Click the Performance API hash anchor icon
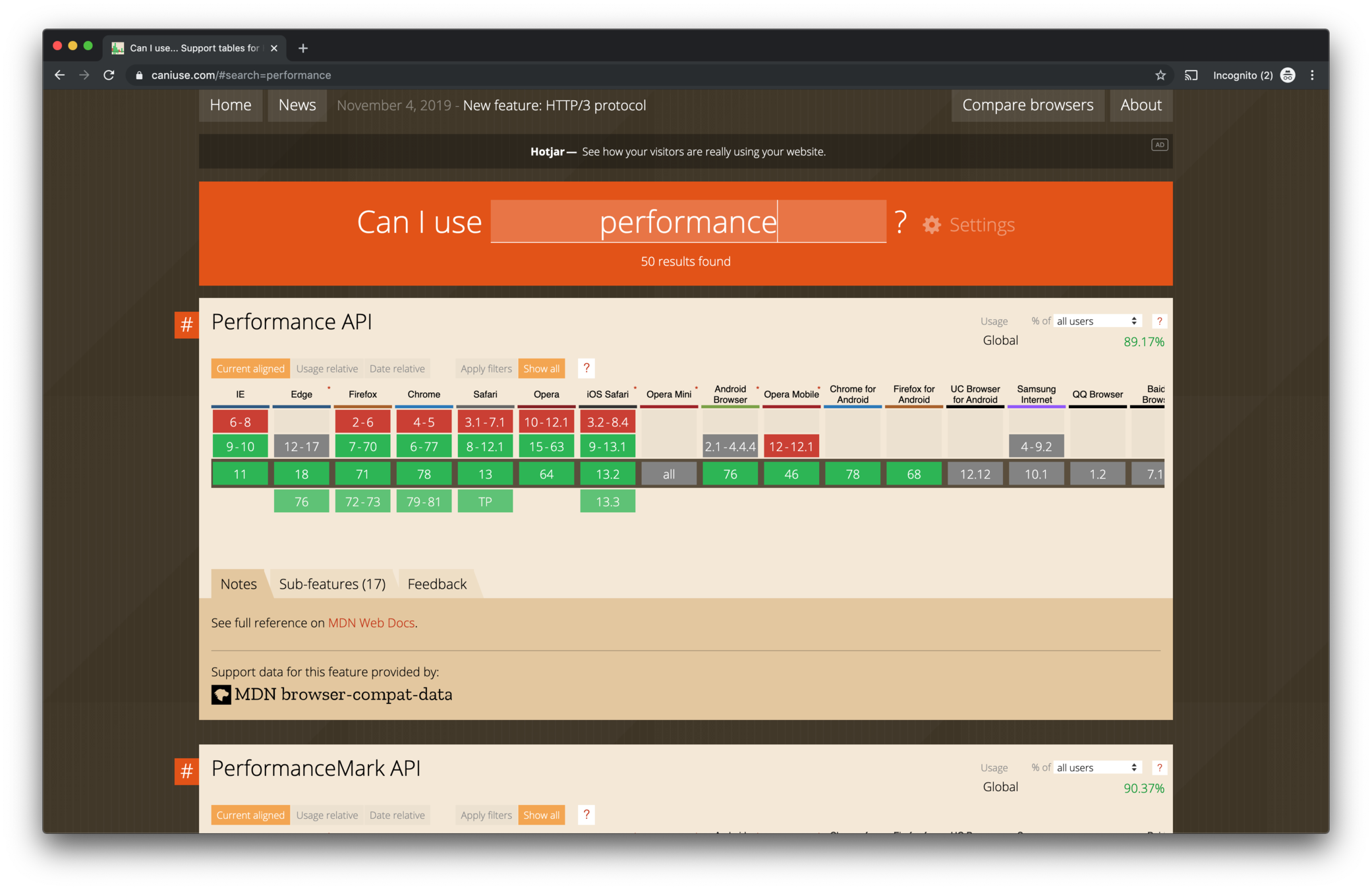This screenshot has width=1372, height=890. pos(186,324)
